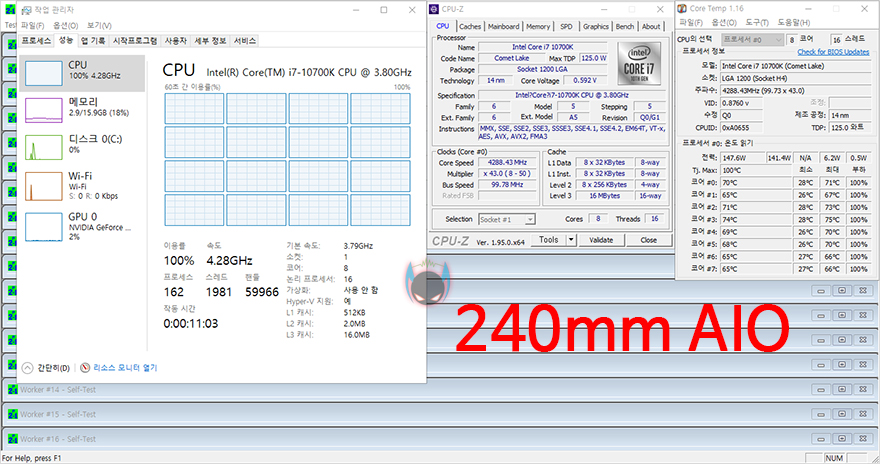The image size is (880, 464).
Task: Click the 코어 #3 temperature value 74°C
Action: coord(756,220)
